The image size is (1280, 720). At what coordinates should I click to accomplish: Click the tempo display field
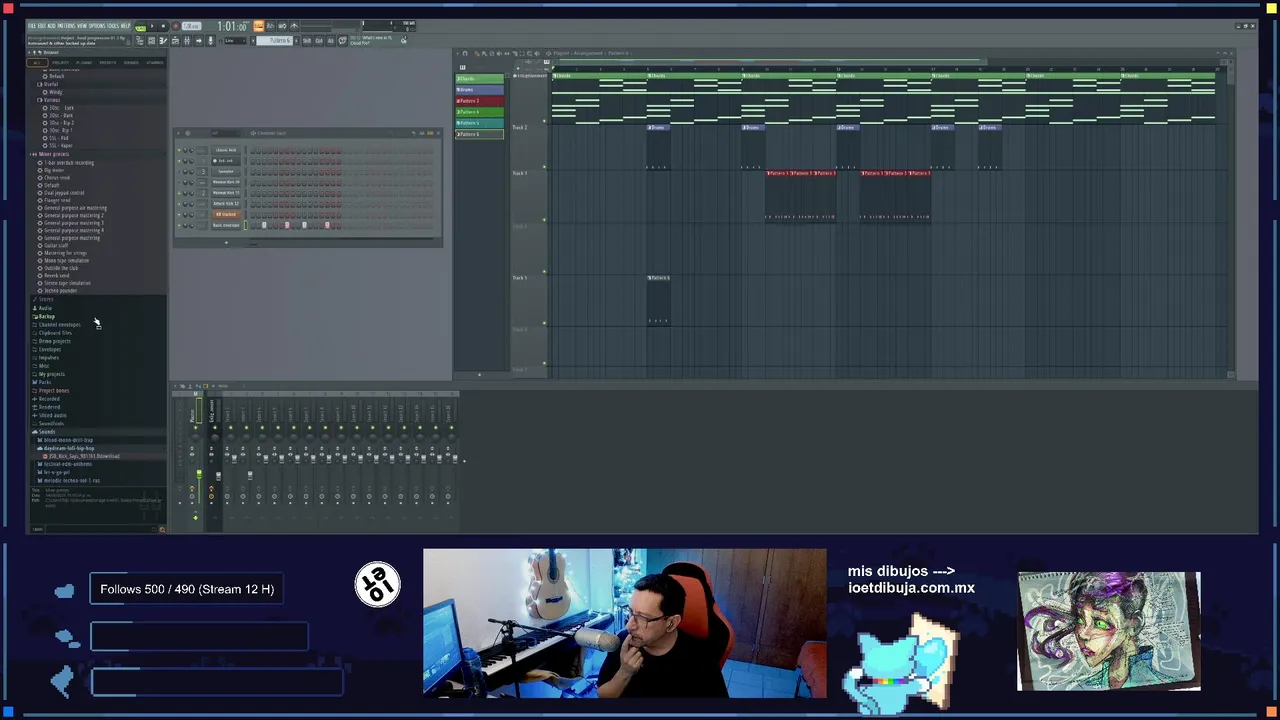tap(191, 26)
